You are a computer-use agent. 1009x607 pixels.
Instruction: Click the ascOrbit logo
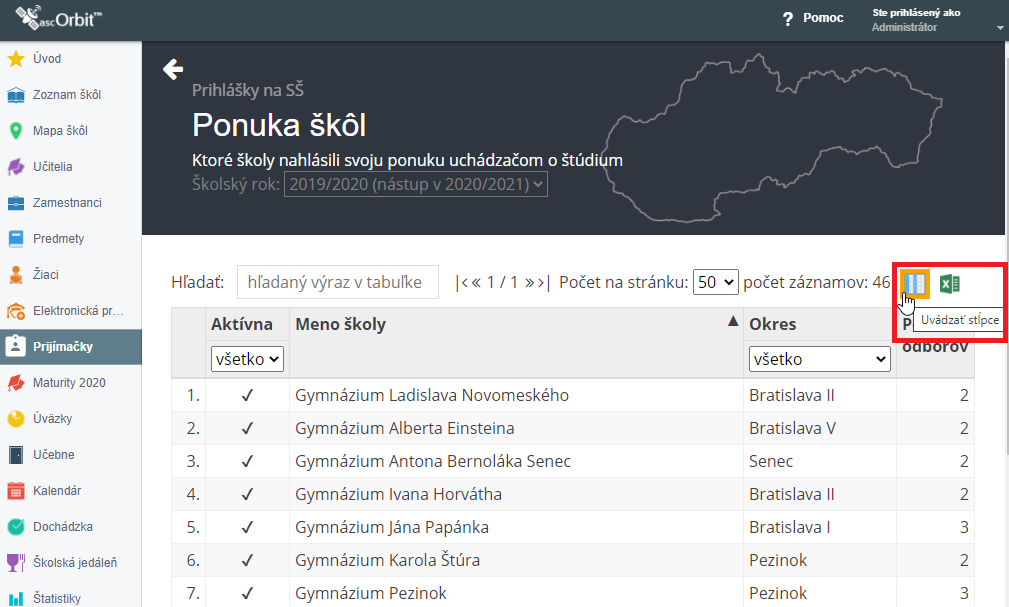pyautogui.click(x=58, y=18)
